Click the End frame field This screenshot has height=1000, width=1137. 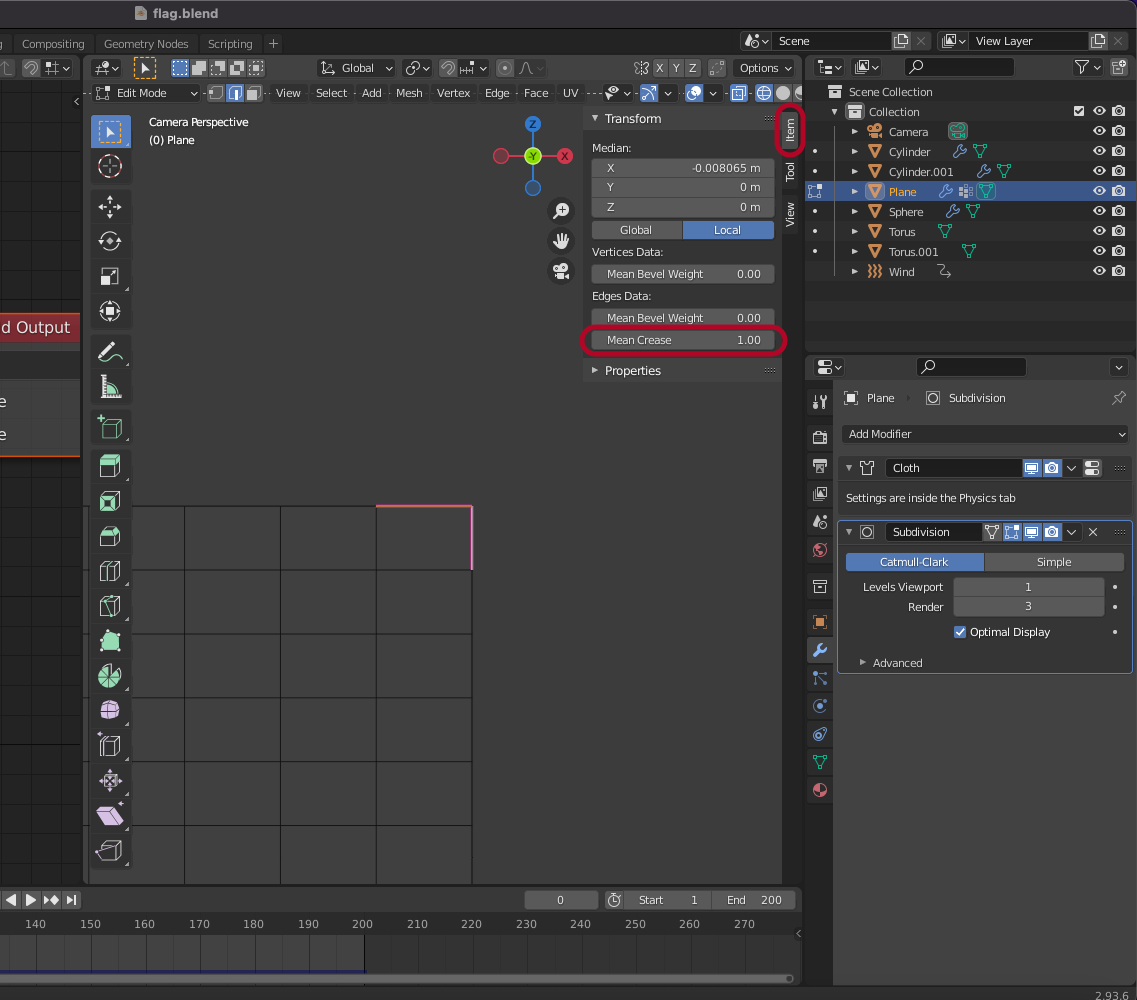pos(754,900)
